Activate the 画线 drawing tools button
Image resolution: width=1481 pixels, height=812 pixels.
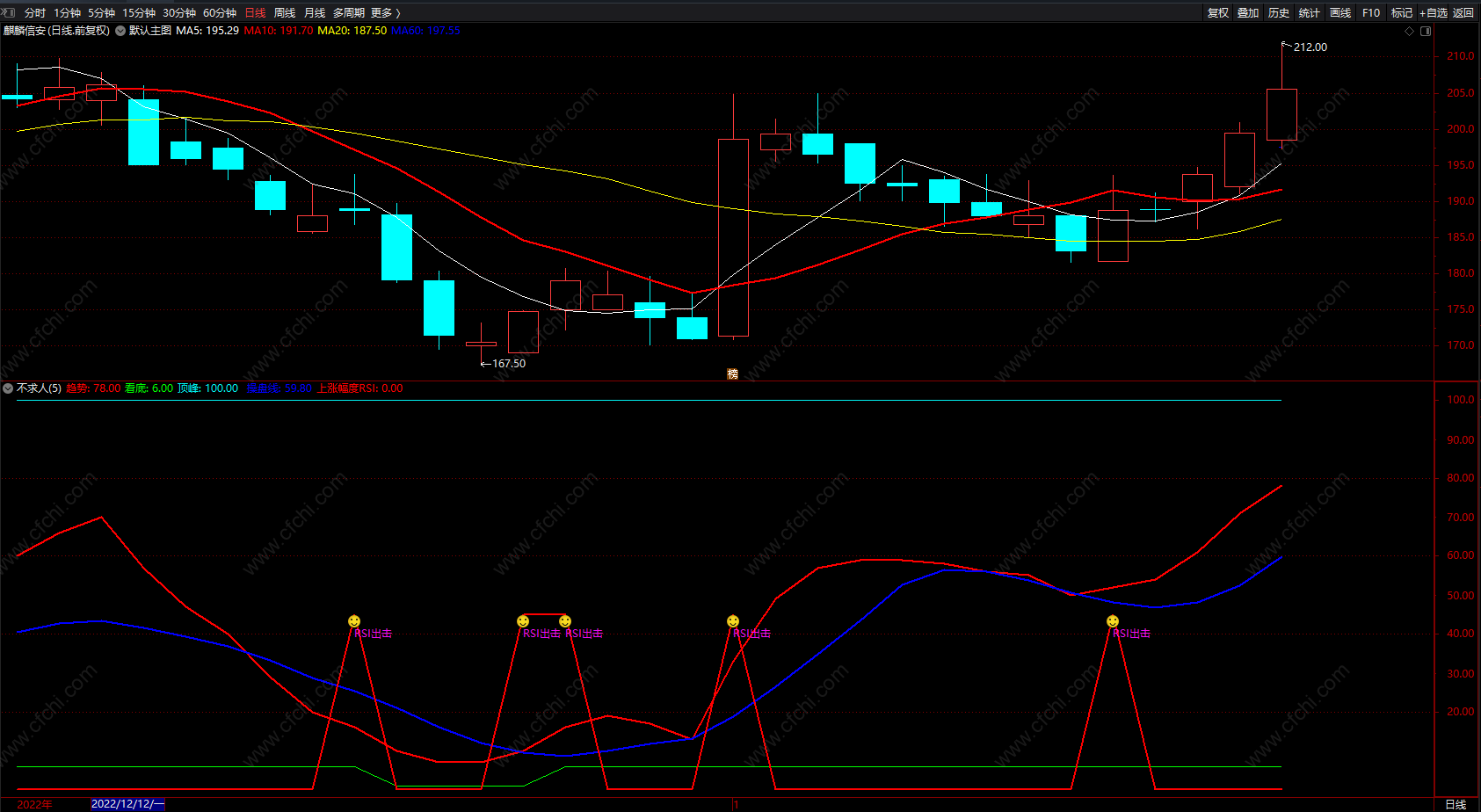tap(1340, 13)
